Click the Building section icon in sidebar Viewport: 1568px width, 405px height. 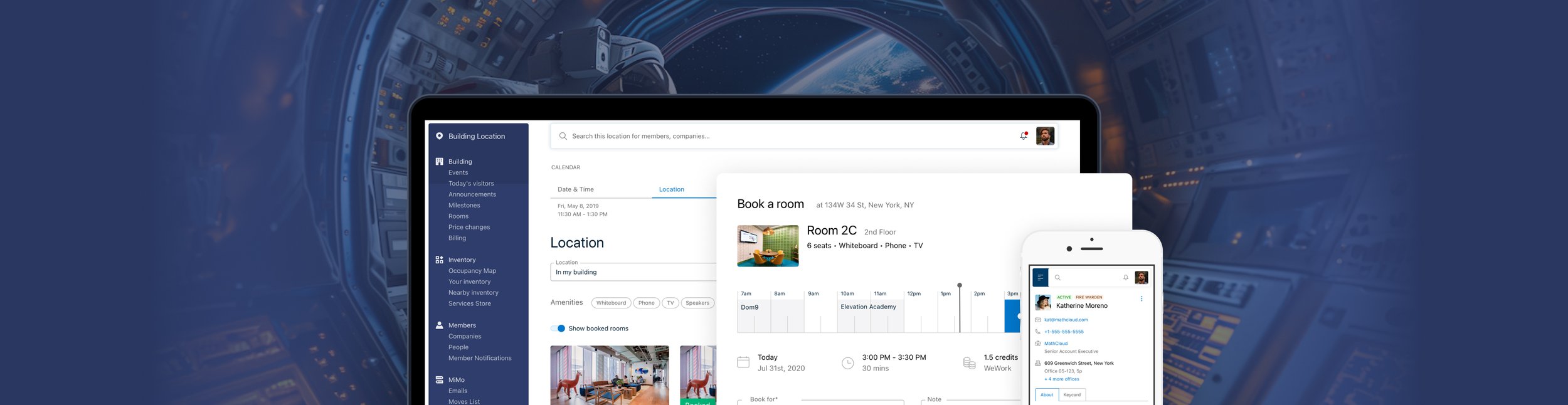439,162
